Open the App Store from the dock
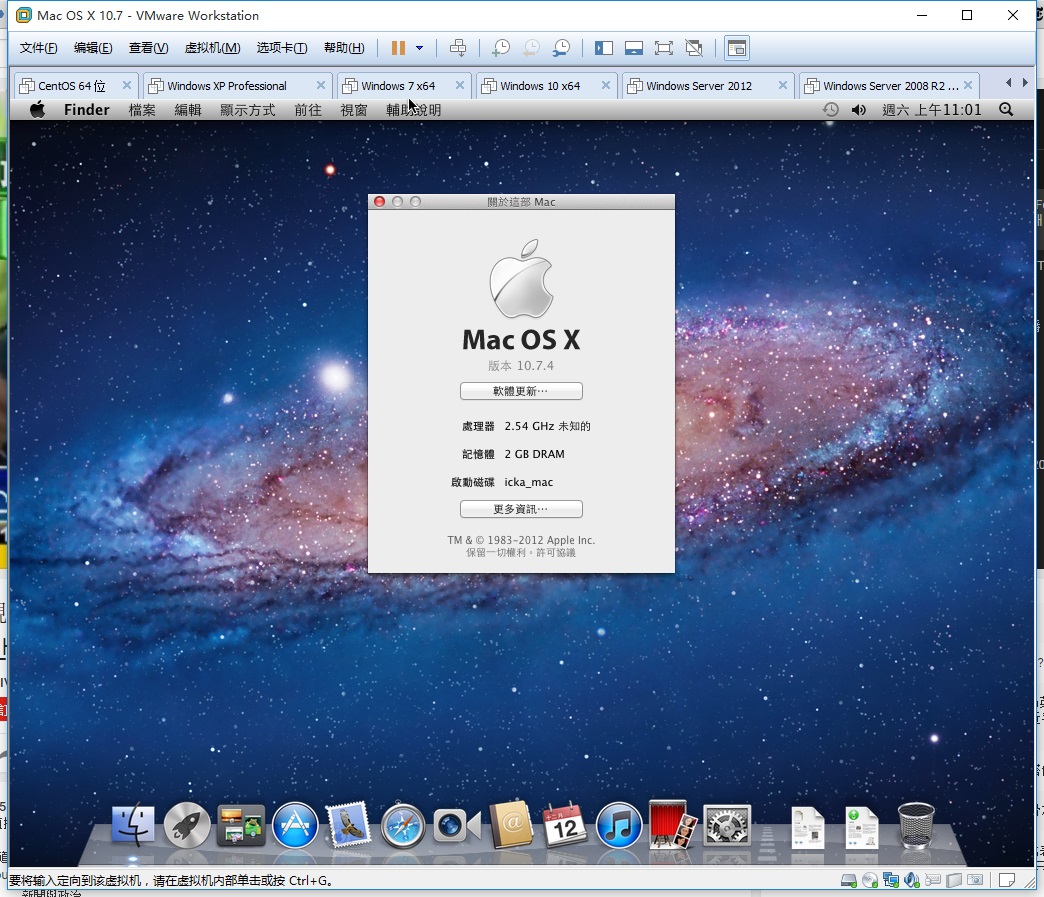Screen dimensions: 1044x897 pos(295,826)
